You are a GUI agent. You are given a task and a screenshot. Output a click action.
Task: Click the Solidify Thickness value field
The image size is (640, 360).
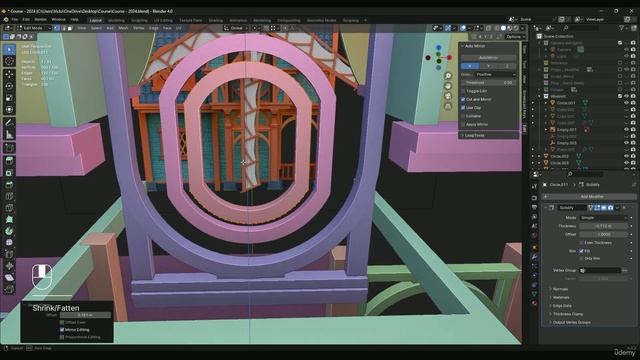(604, 226)
